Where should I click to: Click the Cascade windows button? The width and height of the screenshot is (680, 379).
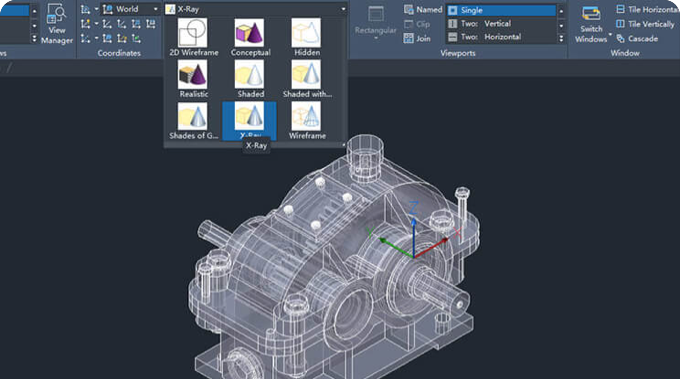click(x=637, y=39)
